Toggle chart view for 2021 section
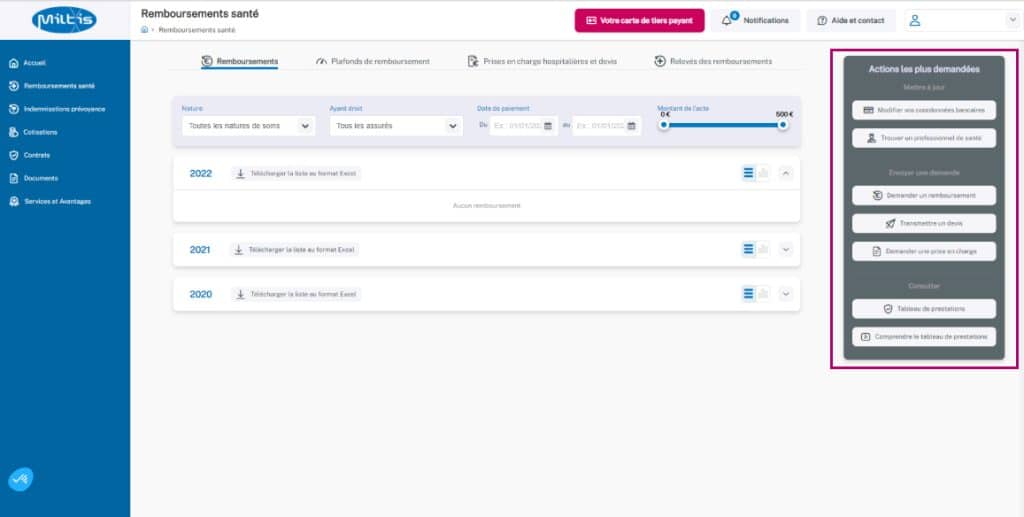The width and height of the screenshot is (1024, 517). (x=763, y=249)
